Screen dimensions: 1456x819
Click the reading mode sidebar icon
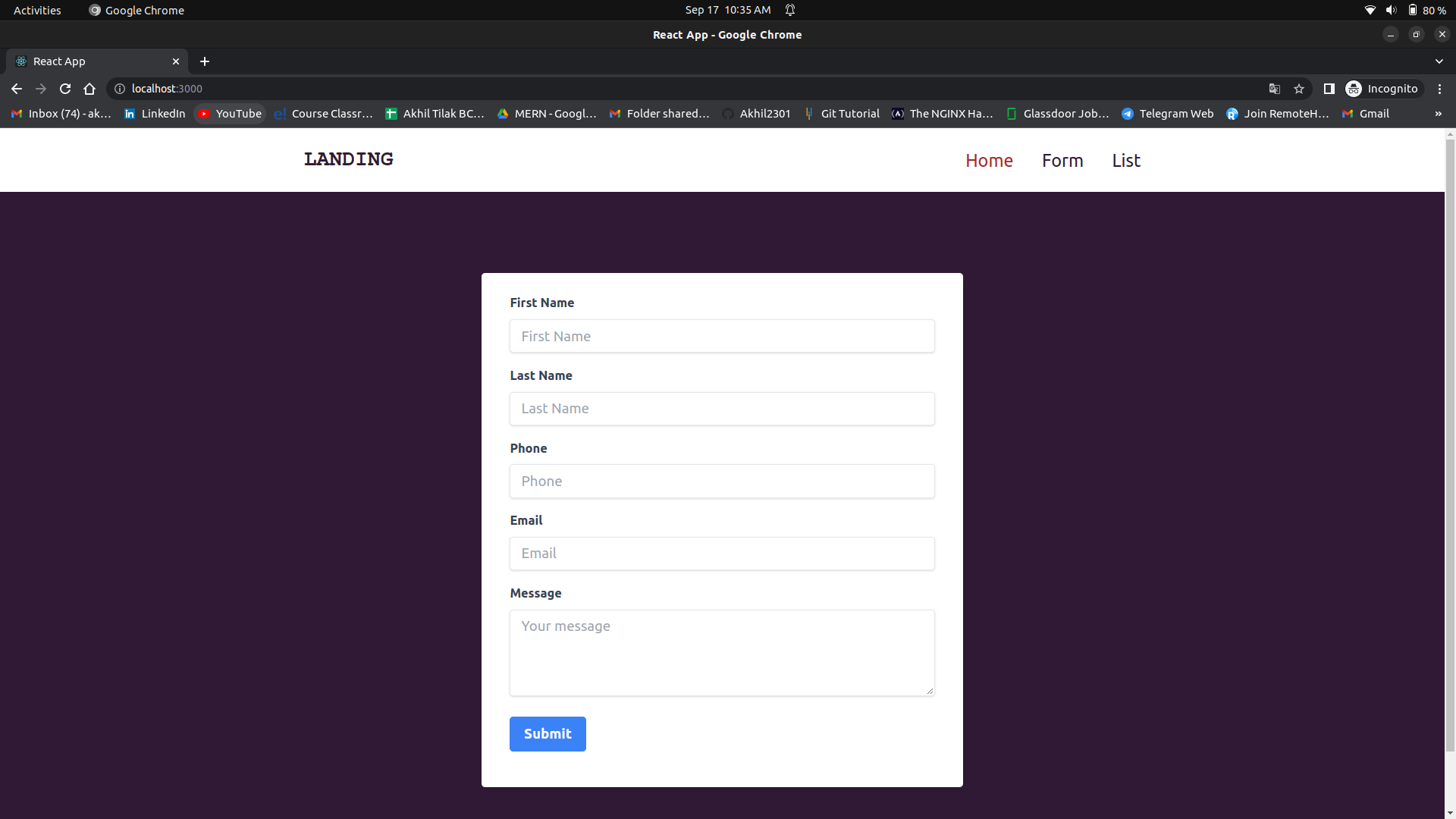tap(1329, 89)
